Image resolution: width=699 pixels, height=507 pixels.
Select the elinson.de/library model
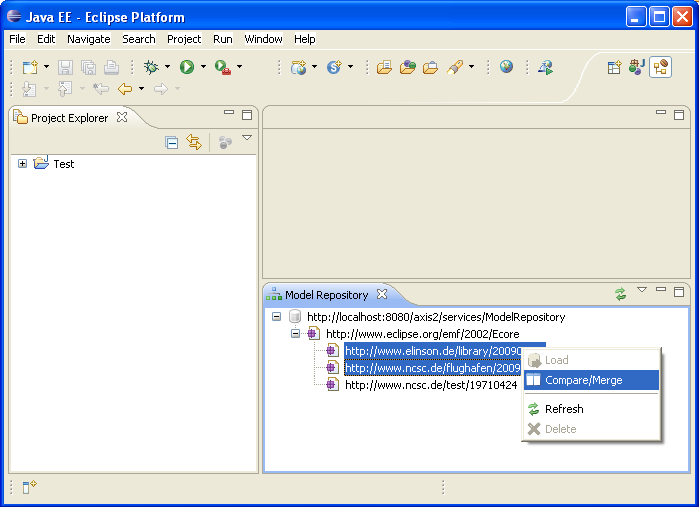[433, 351]
